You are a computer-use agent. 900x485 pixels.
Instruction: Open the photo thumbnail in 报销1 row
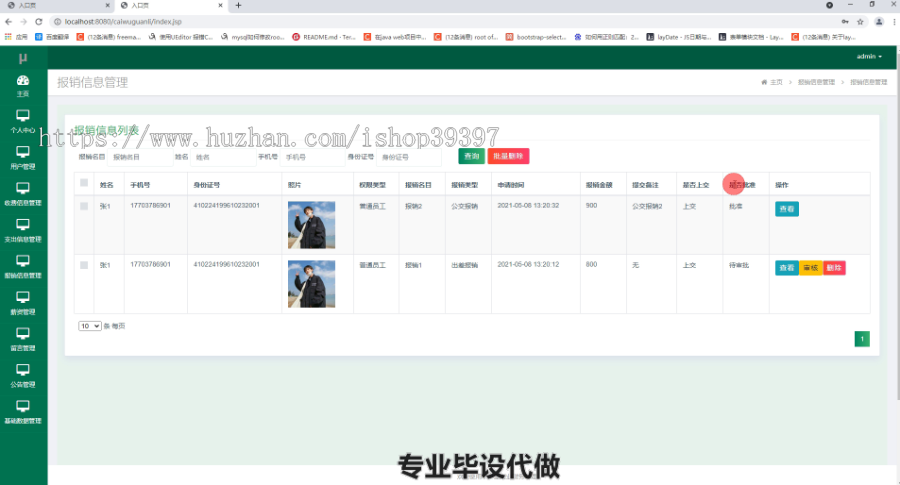point(311,284)
